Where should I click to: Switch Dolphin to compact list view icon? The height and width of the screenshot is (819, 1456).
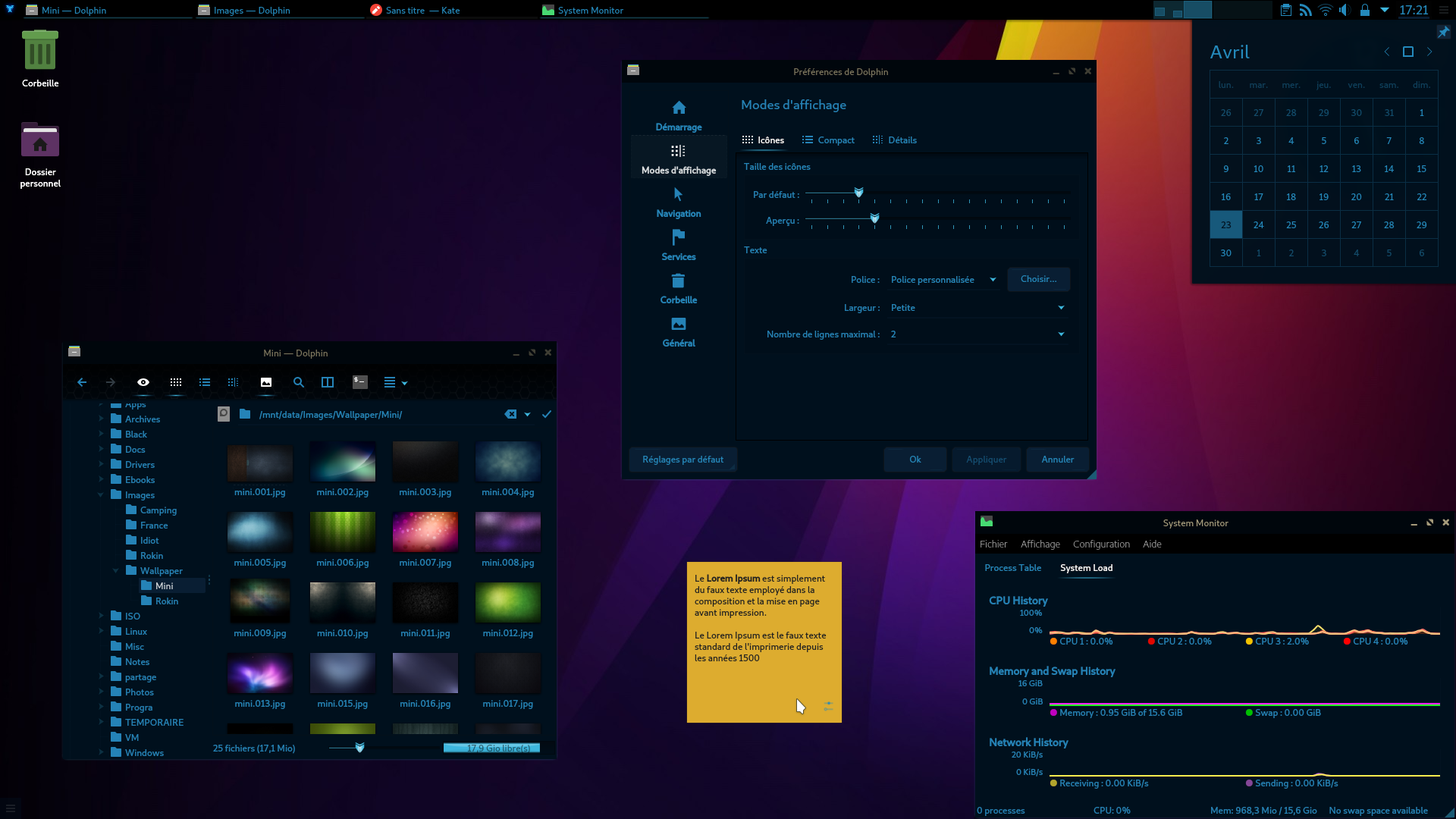(205, 382)
